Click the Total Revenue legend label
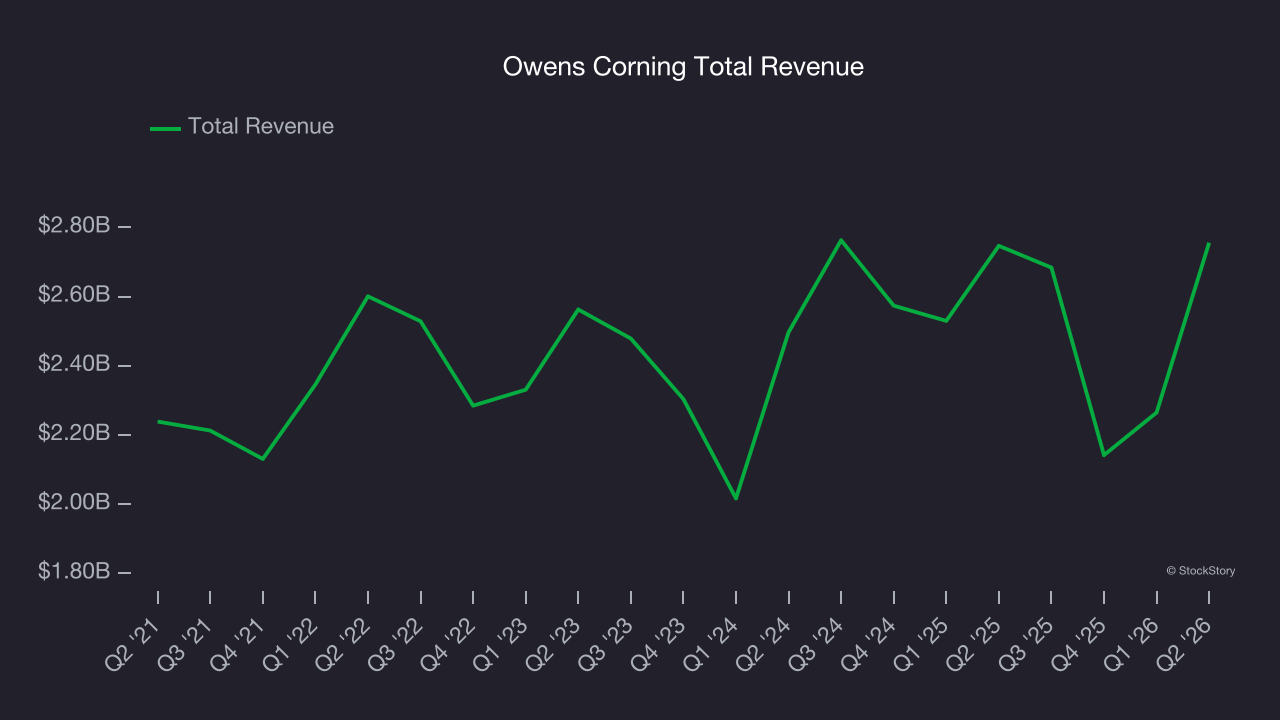 (x=261, y=127)
